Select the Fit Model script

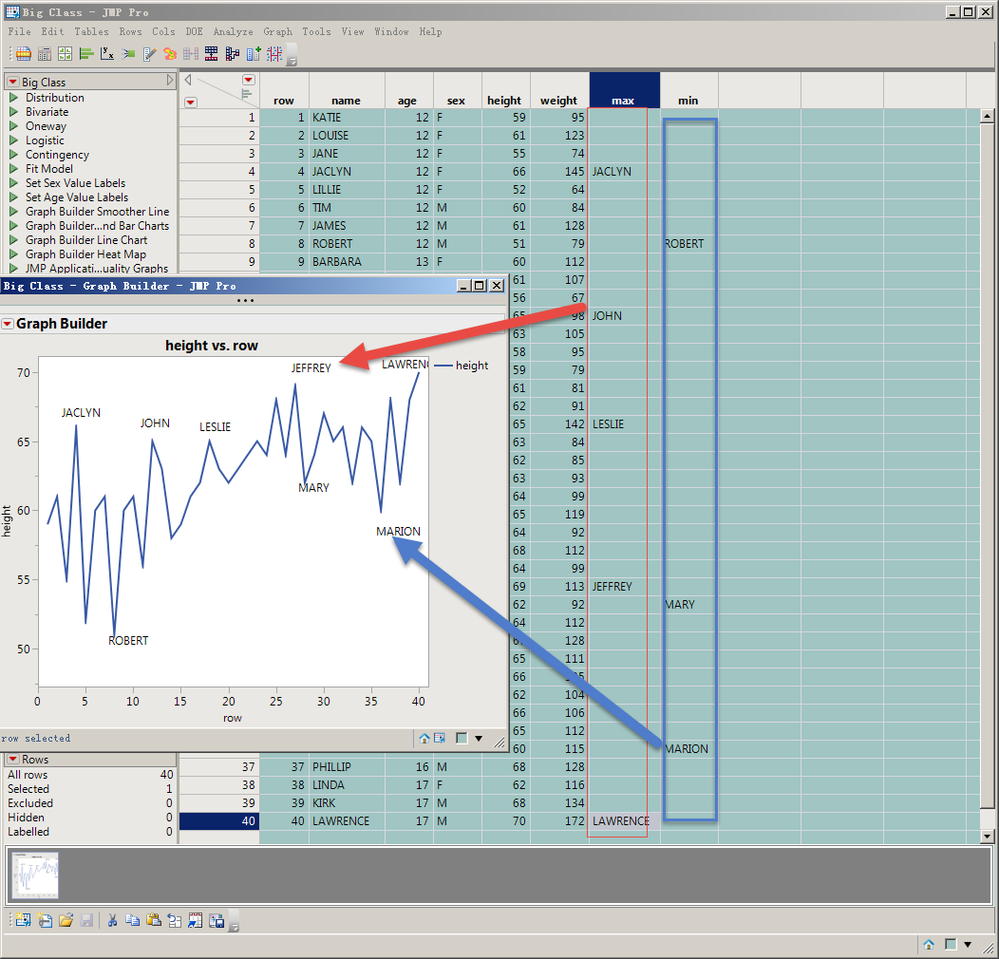pyautogui.click(x=49, y=169)
